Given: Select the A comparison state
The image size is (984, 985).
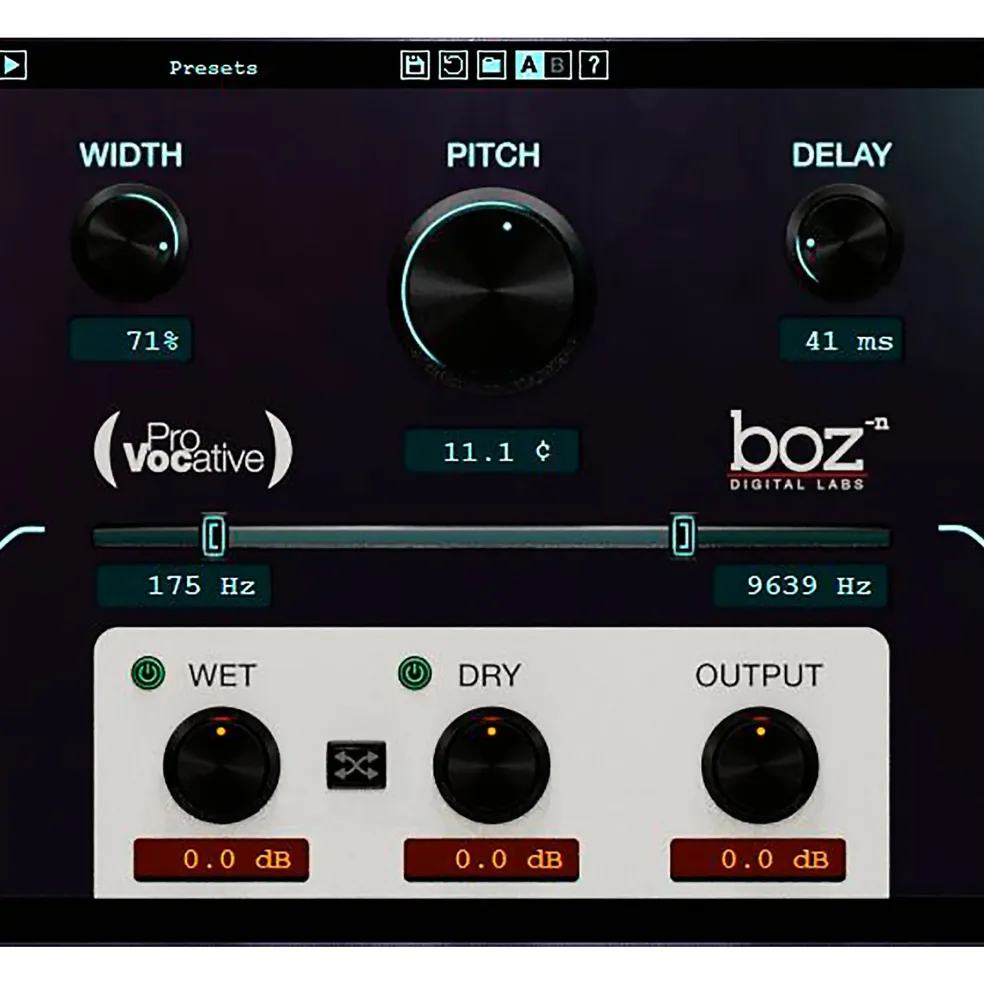Looking at the screenshot, I should (529, 65).
